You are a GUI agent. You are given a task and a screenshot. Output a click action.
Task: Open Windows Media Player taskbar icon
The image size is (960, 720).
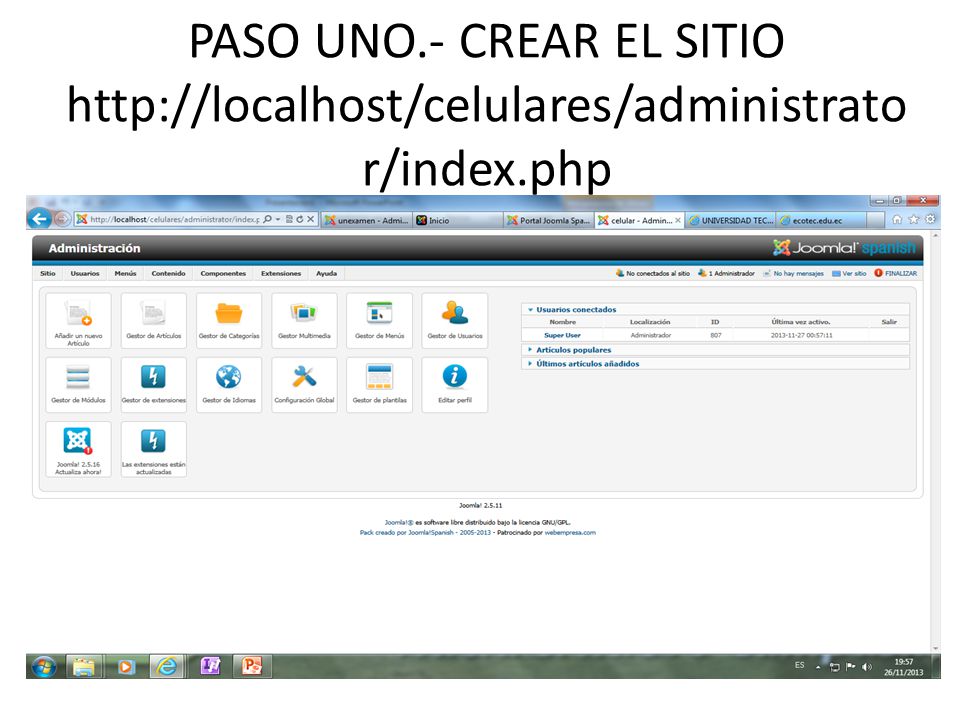[126, 666]
